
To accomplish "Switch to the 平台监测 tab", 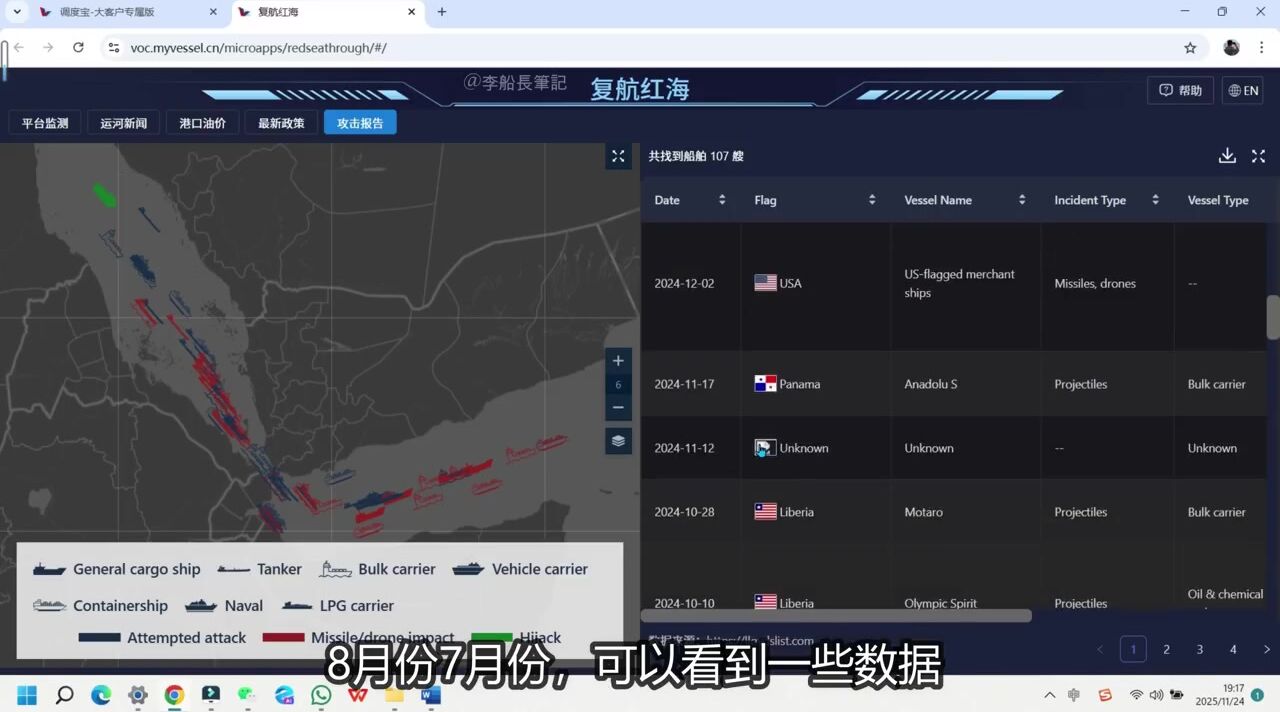I will pyautogui.click(x=45, y=123).
